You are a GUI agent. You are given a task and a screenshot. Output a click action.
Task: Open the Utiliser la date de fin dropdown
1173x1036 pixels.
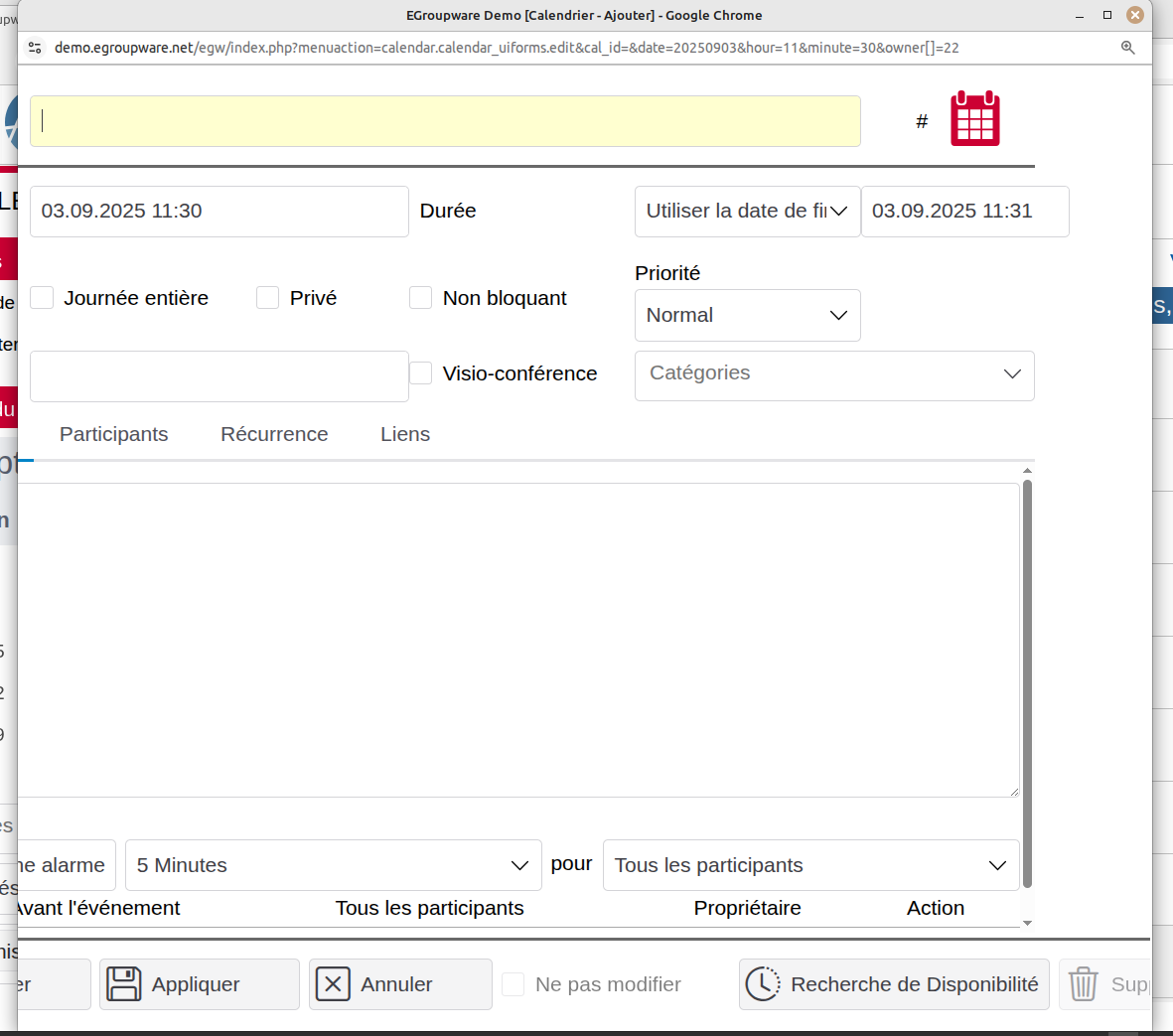pos(747,211)
